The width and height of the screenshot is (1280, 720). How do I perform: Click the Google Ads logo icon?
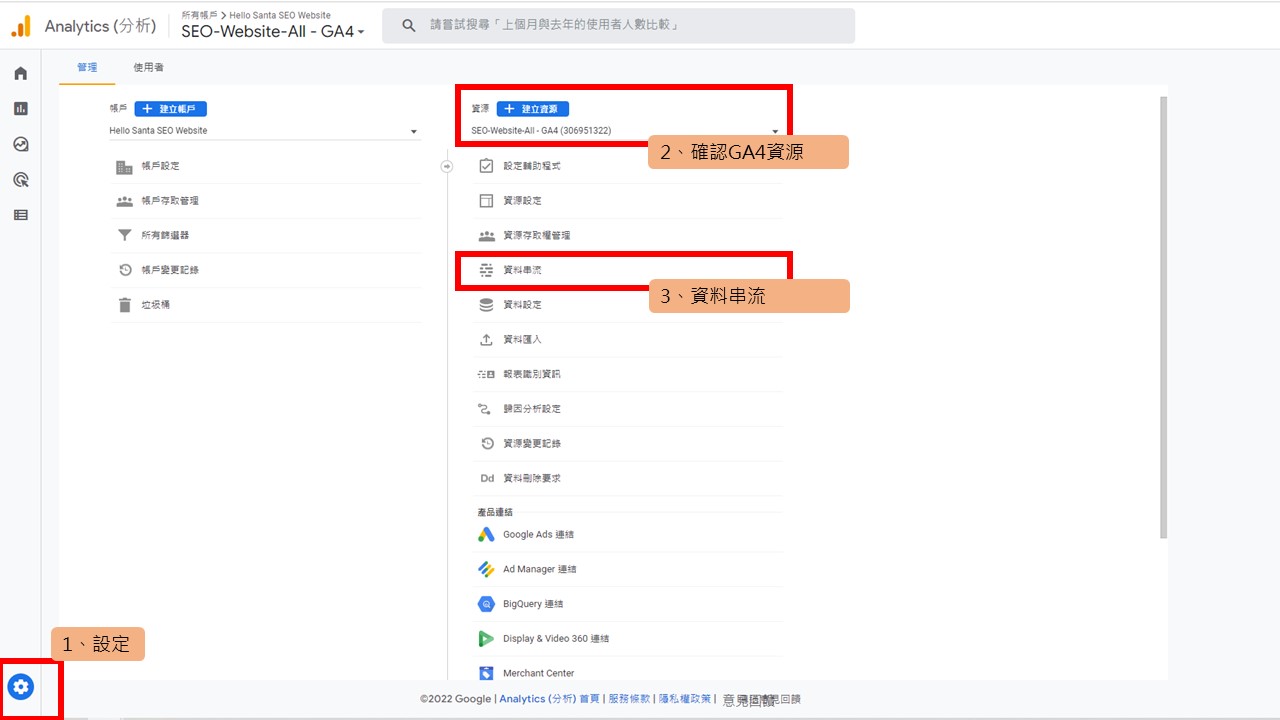tap(486, 535)
